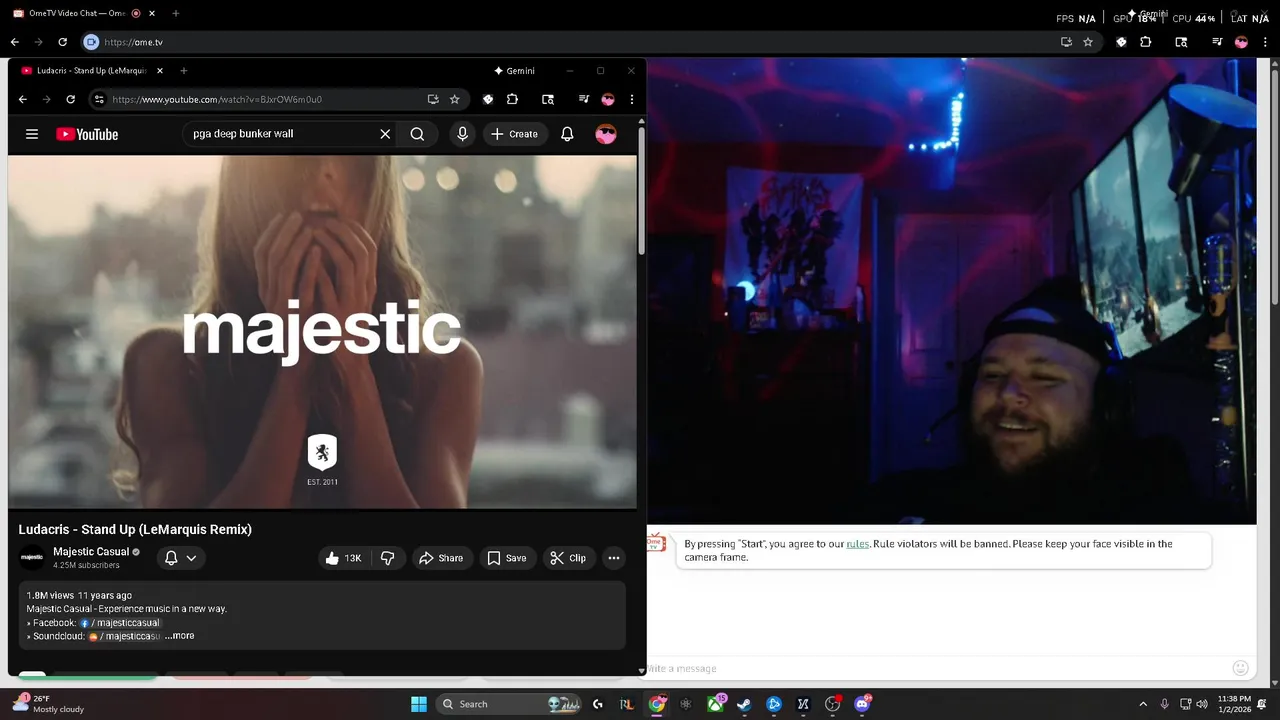Open the emoji picker in OmeTV chat
Viewport: 1280px width, 720px height.
point(1241,668)
